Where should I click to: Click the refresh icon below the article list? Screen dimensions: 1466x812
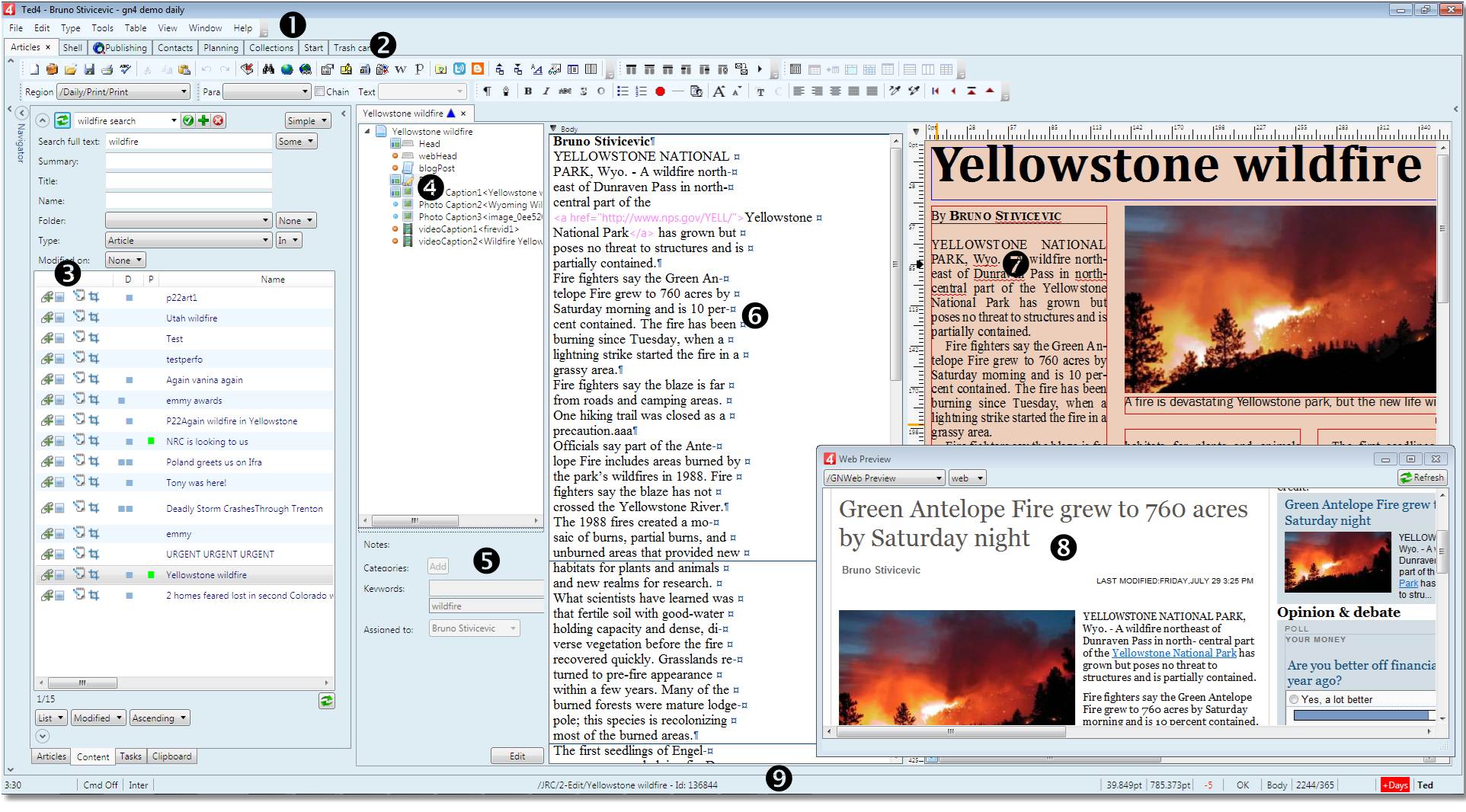[326, 701]
